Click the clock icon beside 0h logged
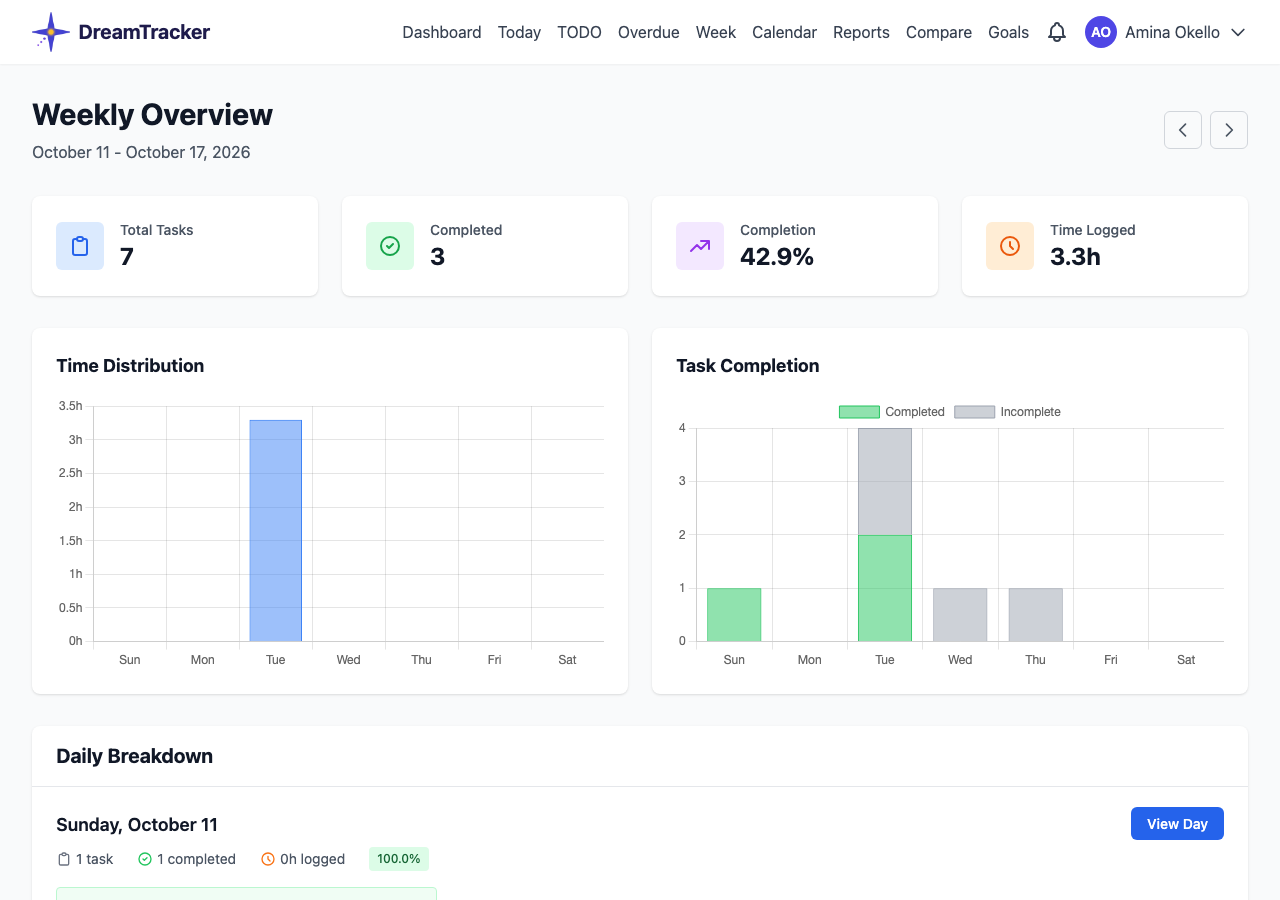 (268, 859)
